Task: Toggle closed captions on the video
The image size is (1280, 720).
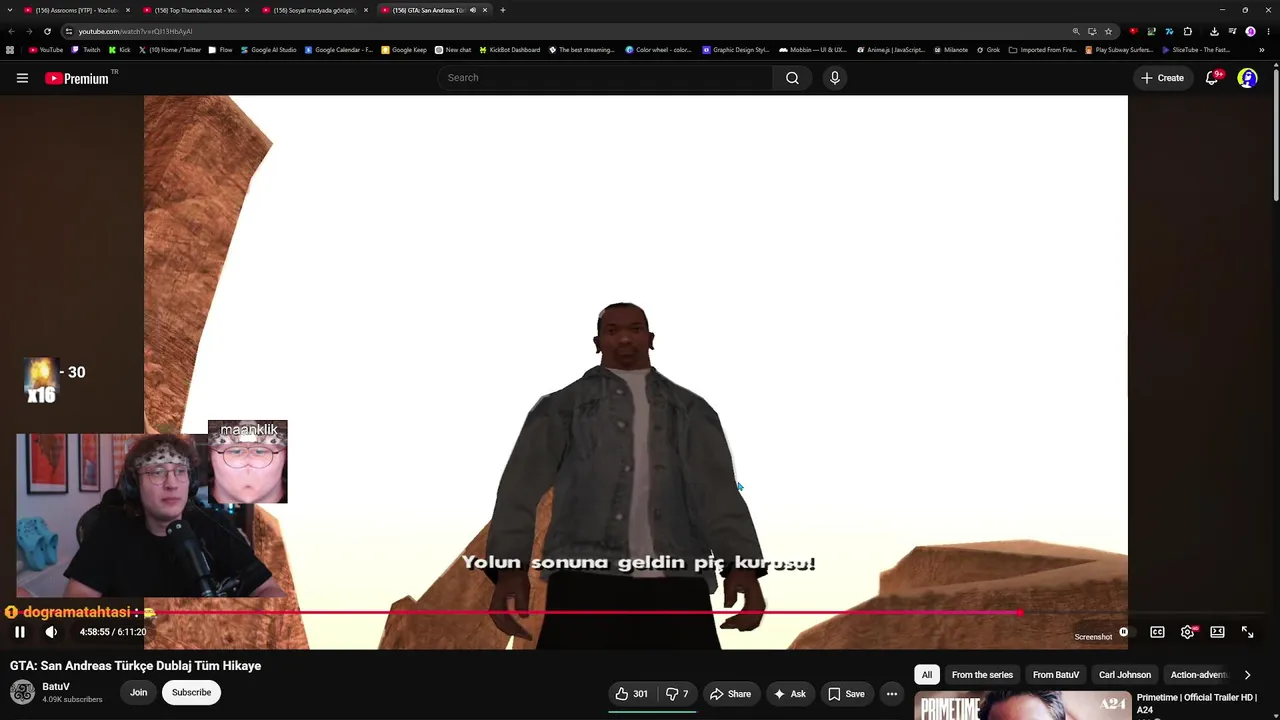Action: click(x=1157, y=632)
